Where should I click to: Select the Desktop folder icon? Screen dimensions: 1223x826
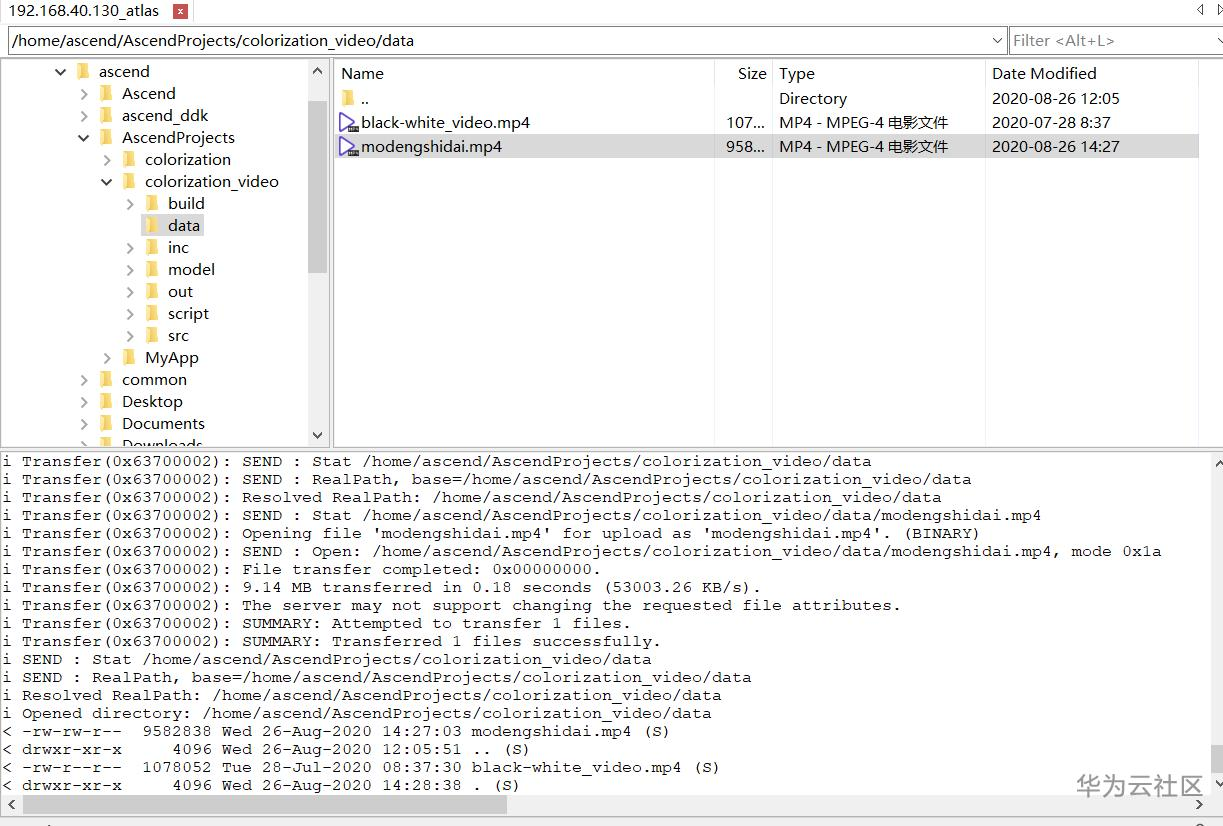[106, 401]
